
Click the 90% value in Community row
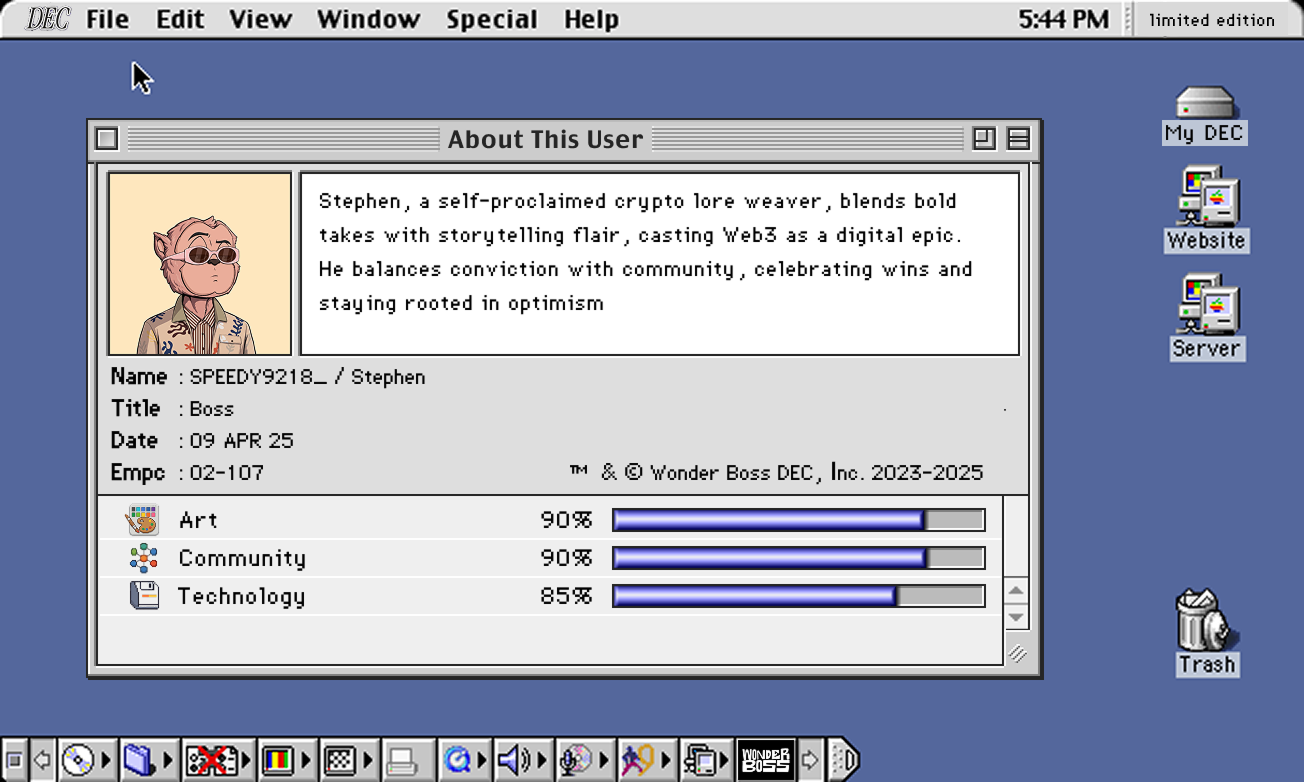coord(566,558)
